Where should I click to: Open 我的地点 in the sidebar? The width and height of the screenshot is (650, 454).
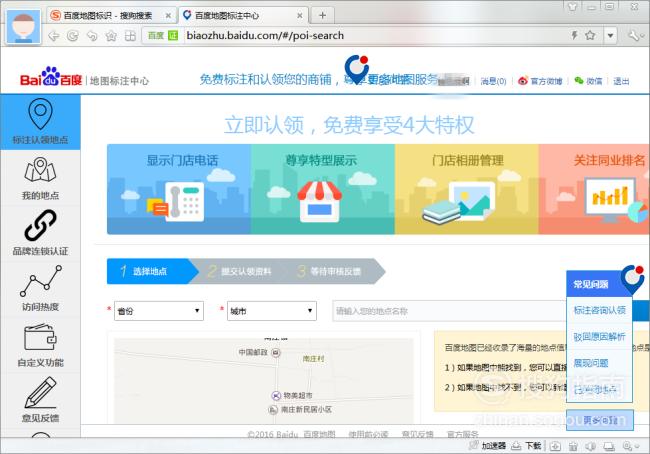(x=40, y=178)
